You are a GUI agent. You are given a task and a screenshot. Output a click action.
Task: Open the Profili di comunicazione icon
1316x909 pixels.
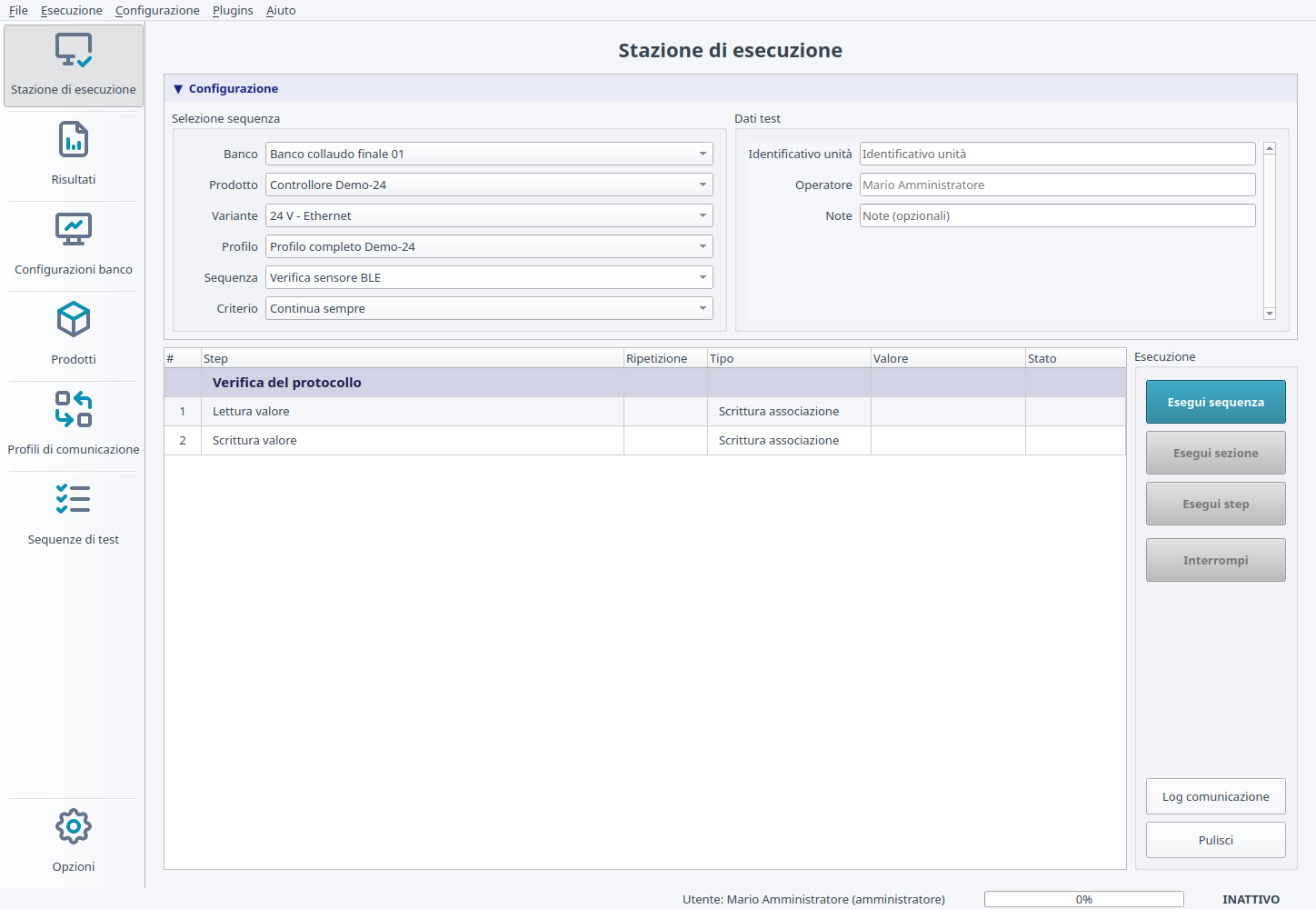74,409
